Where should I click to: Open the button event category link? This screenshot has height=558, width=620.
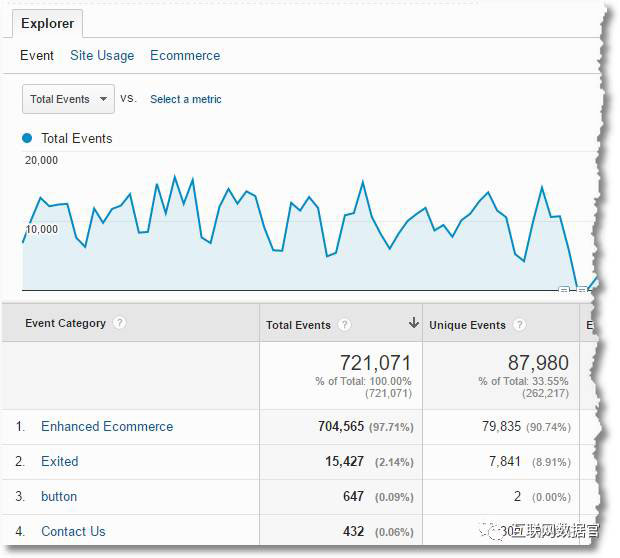click(x=58, y=496)
